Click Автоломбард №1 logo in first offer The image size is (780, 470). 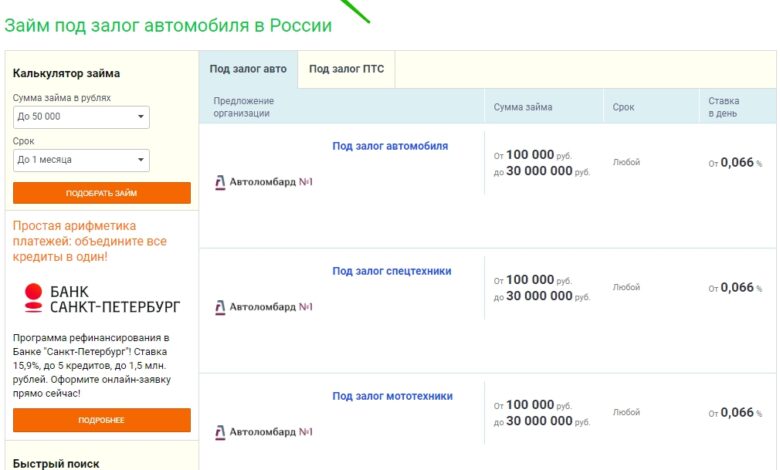(264, 182)
